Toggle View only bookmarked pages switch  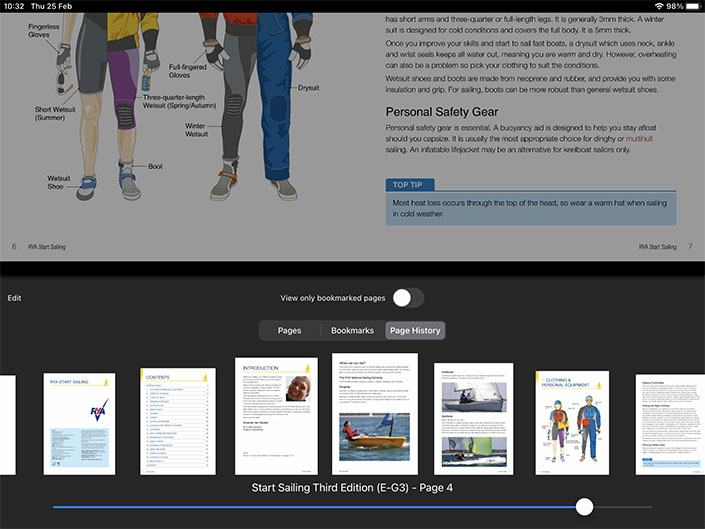tap(408, 298)
